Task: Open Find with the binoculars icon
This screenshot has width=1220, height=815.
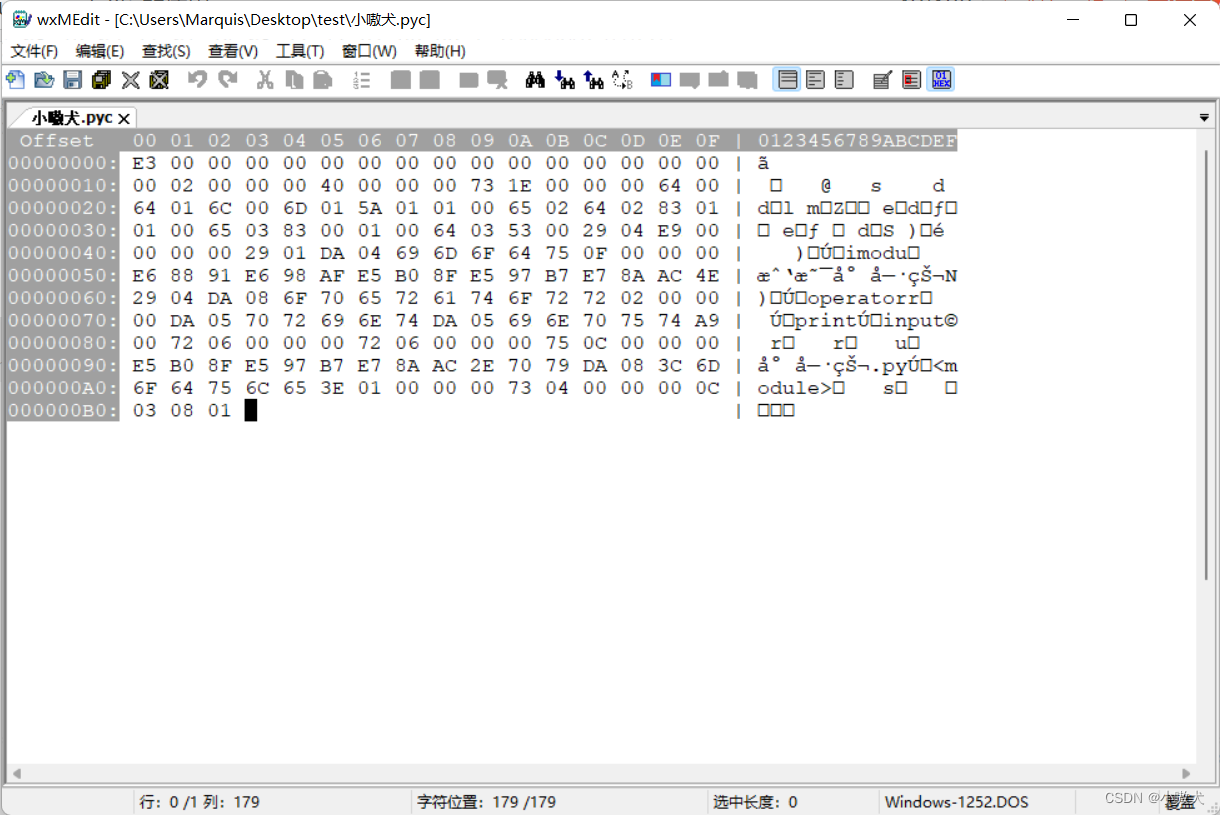Action: tap(536, 80)
